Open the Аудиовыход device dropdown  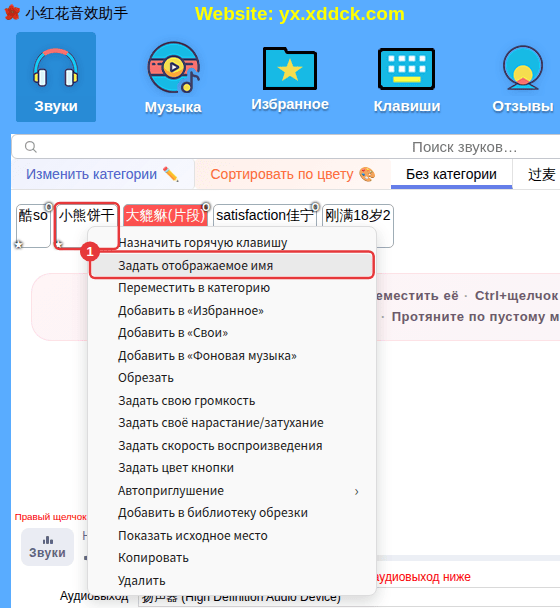click(349, 598)
